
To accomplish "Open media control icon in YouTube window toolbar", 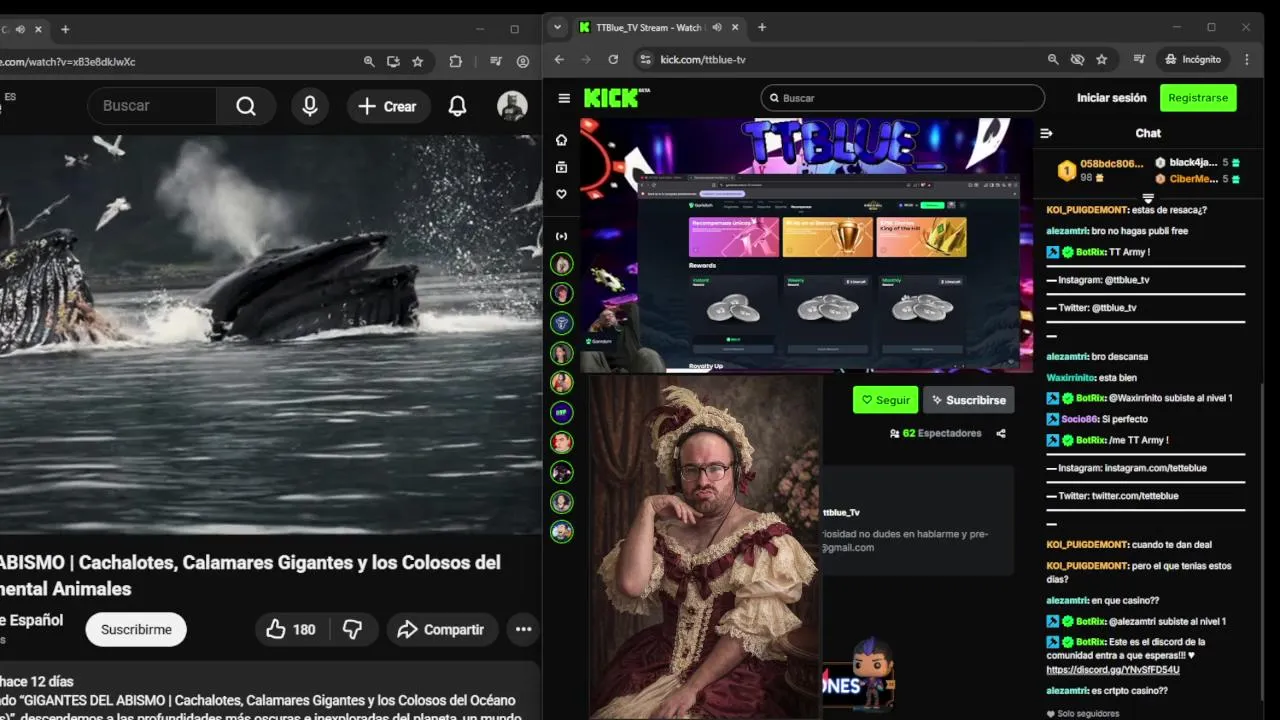I will [496, 62].
